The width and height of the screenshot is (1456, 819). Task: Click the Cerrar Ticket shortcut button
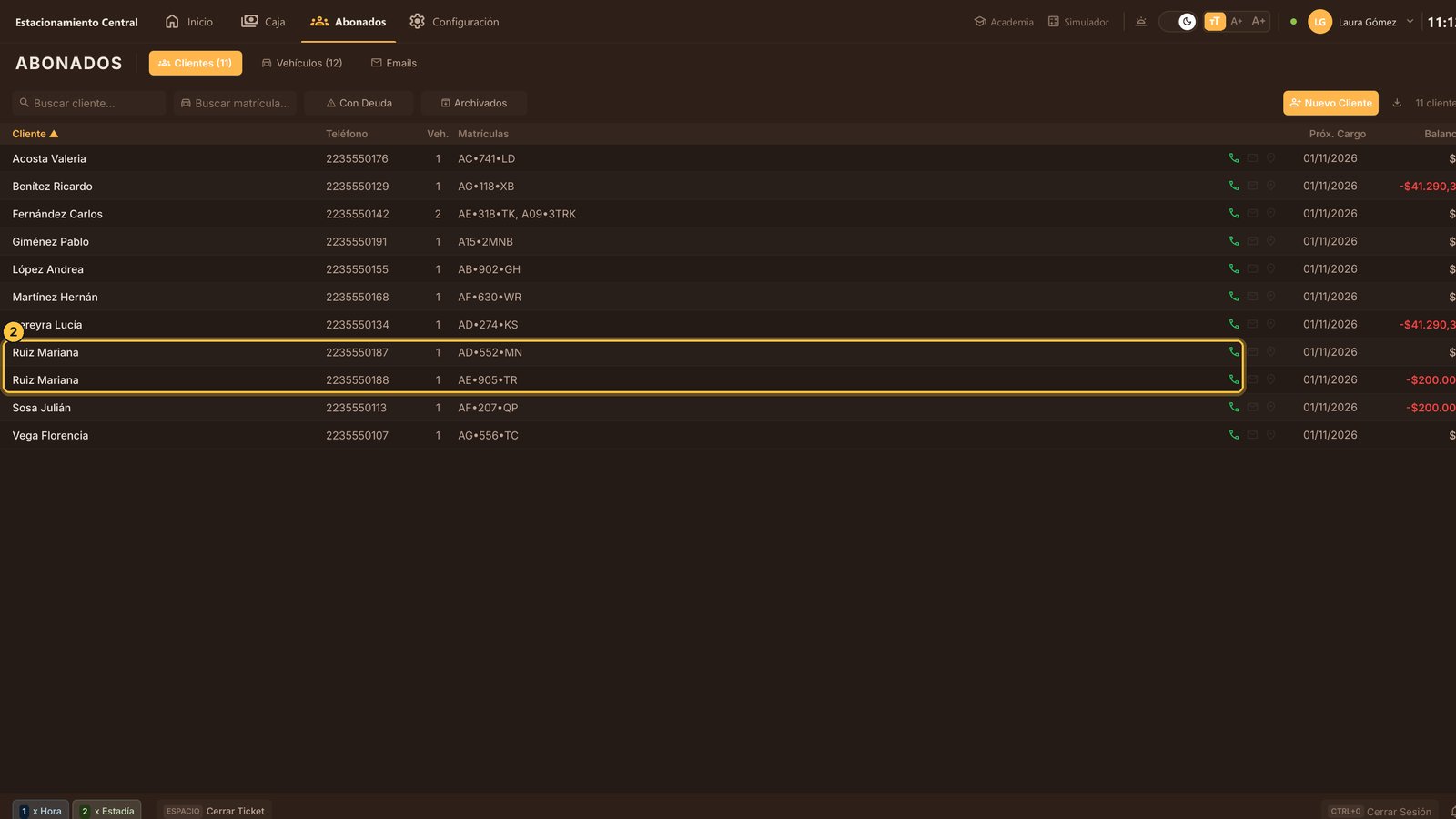215,811
